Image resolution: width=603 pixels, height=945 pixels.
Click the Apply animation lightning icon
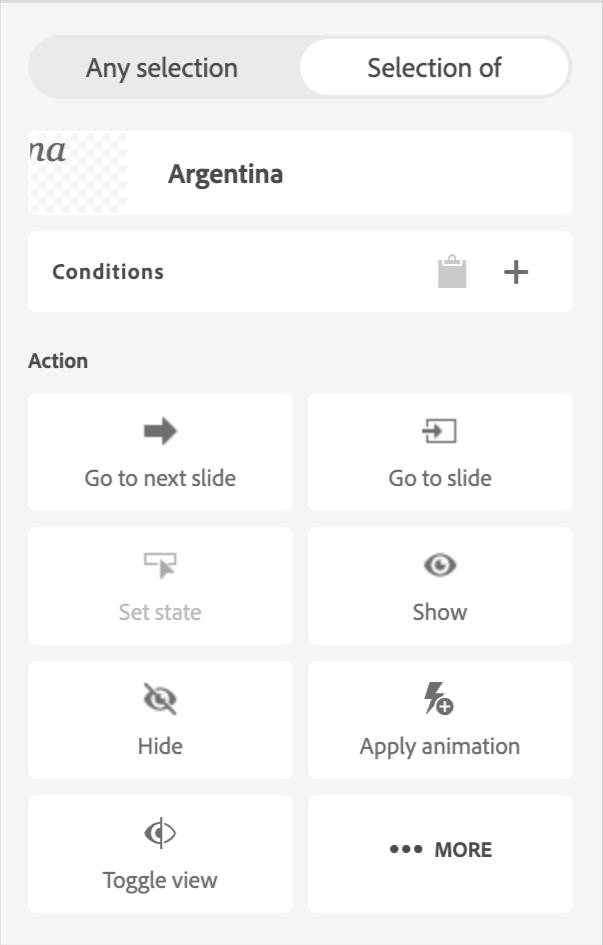click(439, 699)
